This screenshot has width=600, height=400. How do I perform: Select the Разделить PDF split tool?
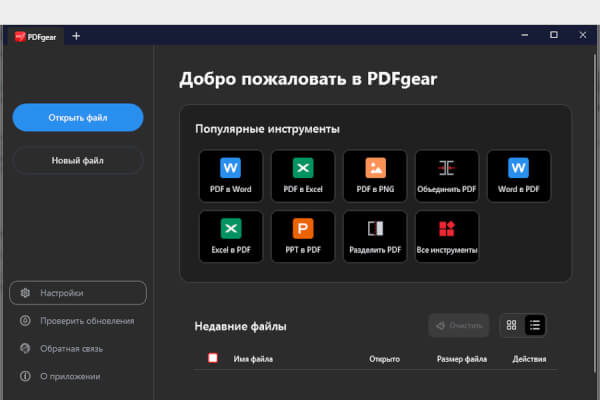375,237
